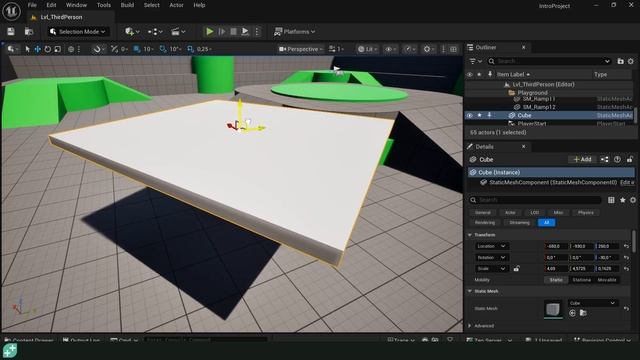Image resolution: width=640 pixels, height=360 pixels.
Task: Open the Build menu
Action: [x=127, y=5]
